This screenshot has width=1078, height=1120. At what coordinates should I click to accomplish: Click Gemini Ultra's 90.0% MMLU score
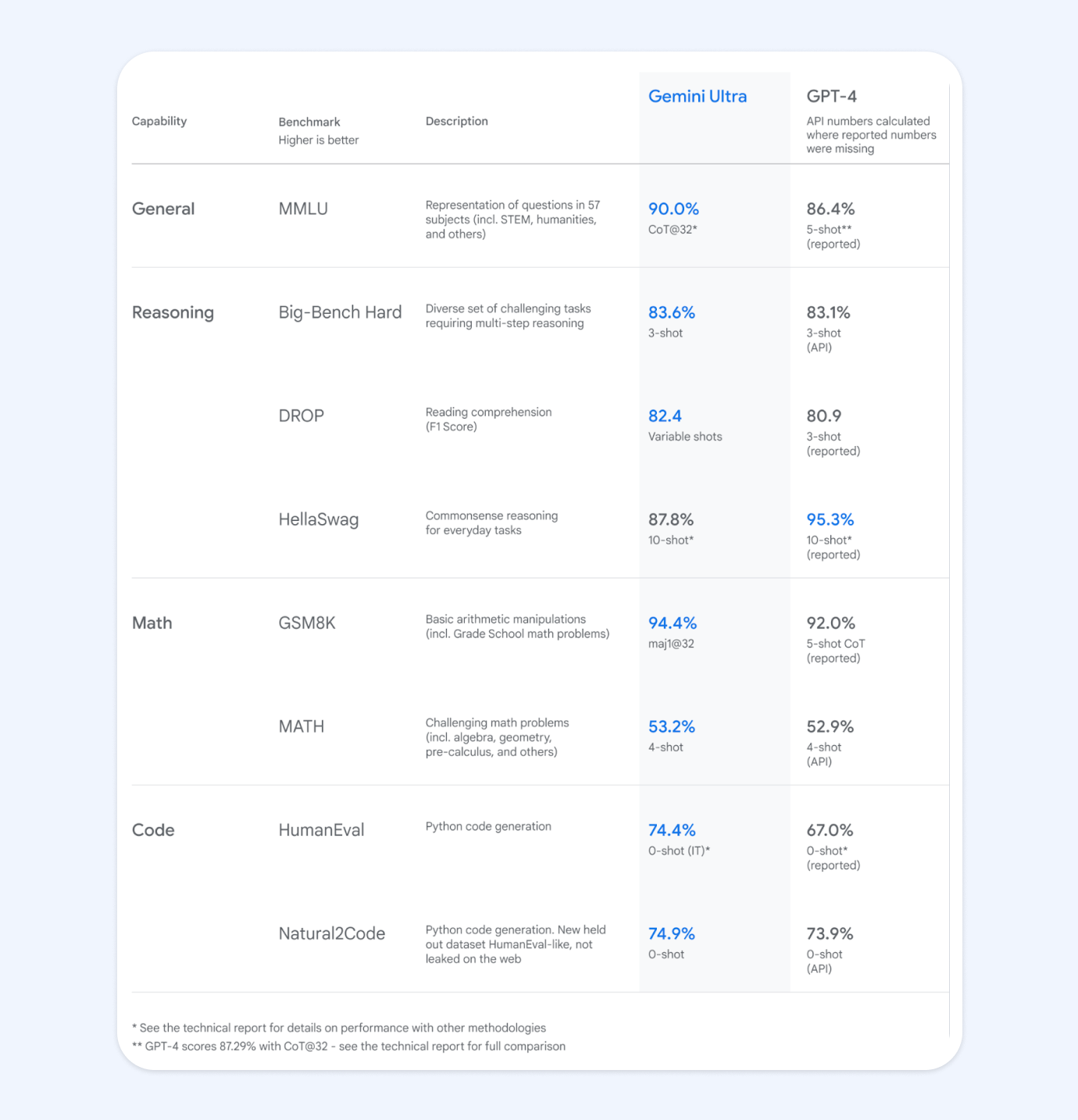tap(673, 209)
